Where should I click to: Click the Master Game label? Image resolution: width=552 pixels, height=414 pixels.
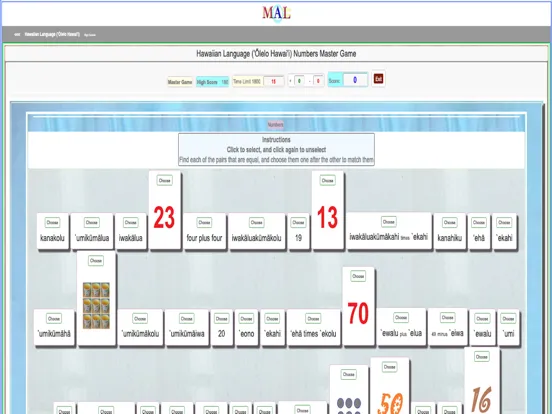(x=180, y=82)
